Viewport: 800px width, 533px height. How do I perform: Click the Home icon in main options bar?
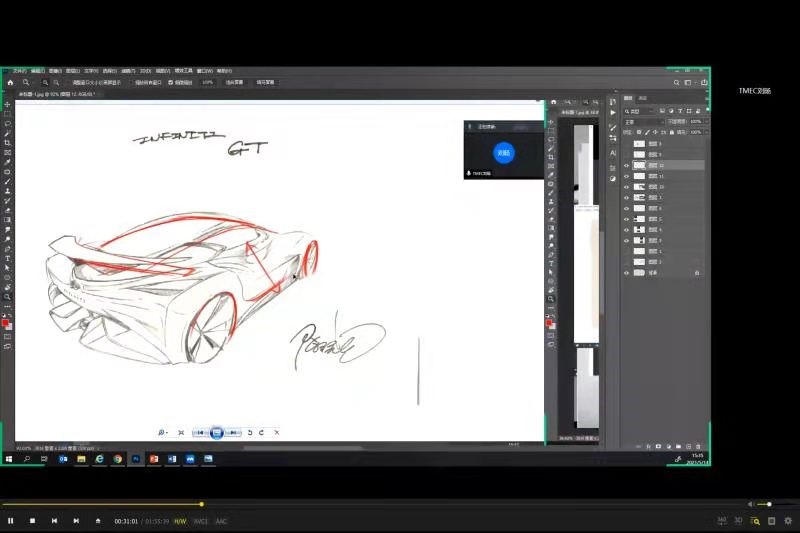point(10,82)
